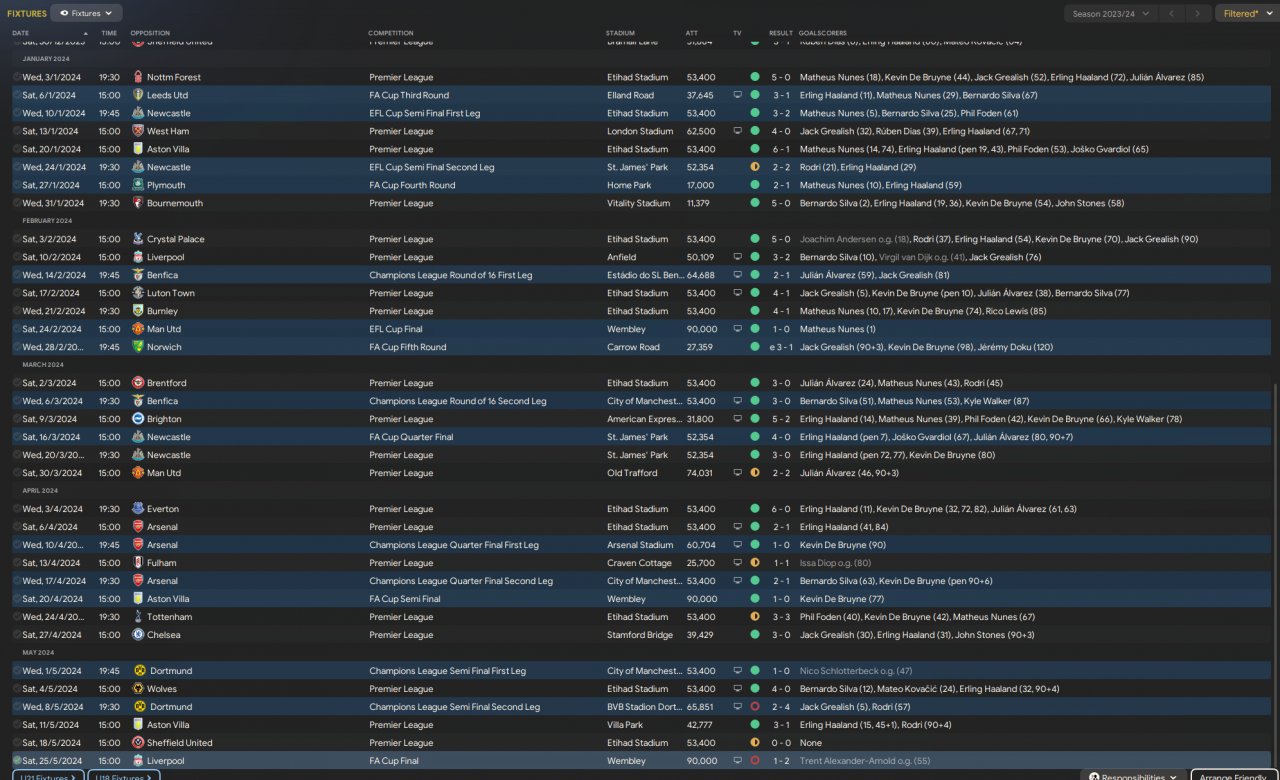
Task: Go to the previous season with the left arrow
Action: 1171,13
